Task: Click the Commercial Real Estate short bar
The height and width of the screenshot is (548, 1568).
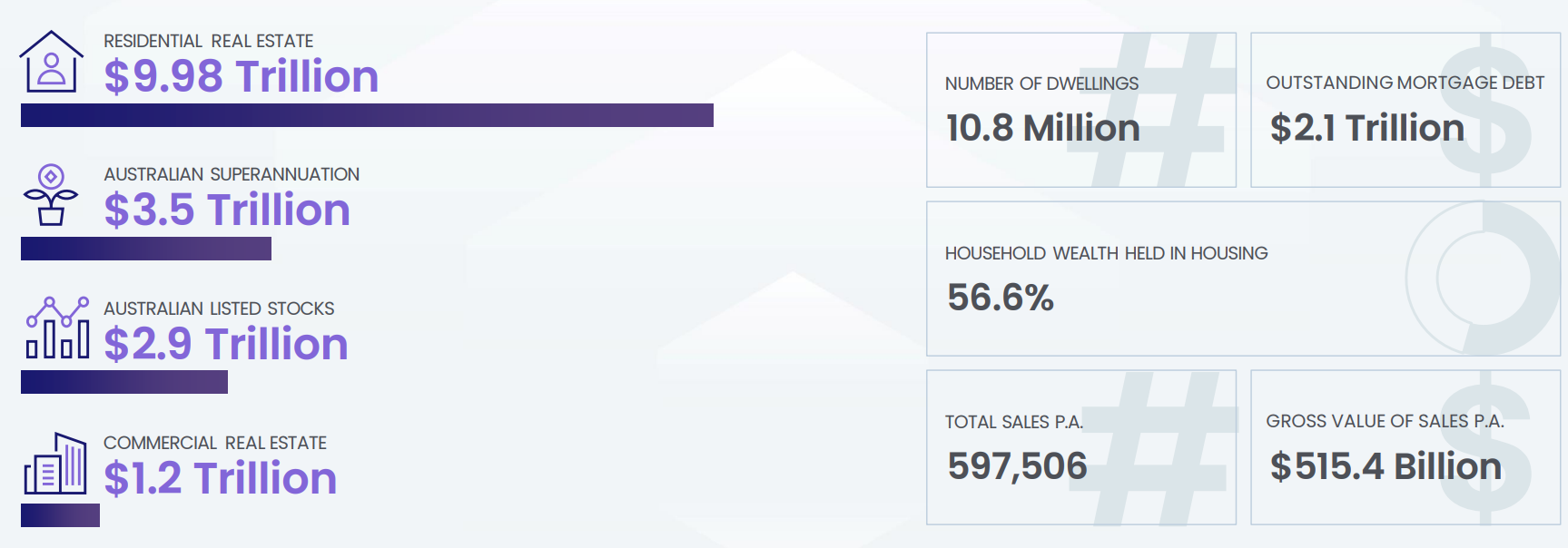Action: pyautogui.click(x=60, y=515)
